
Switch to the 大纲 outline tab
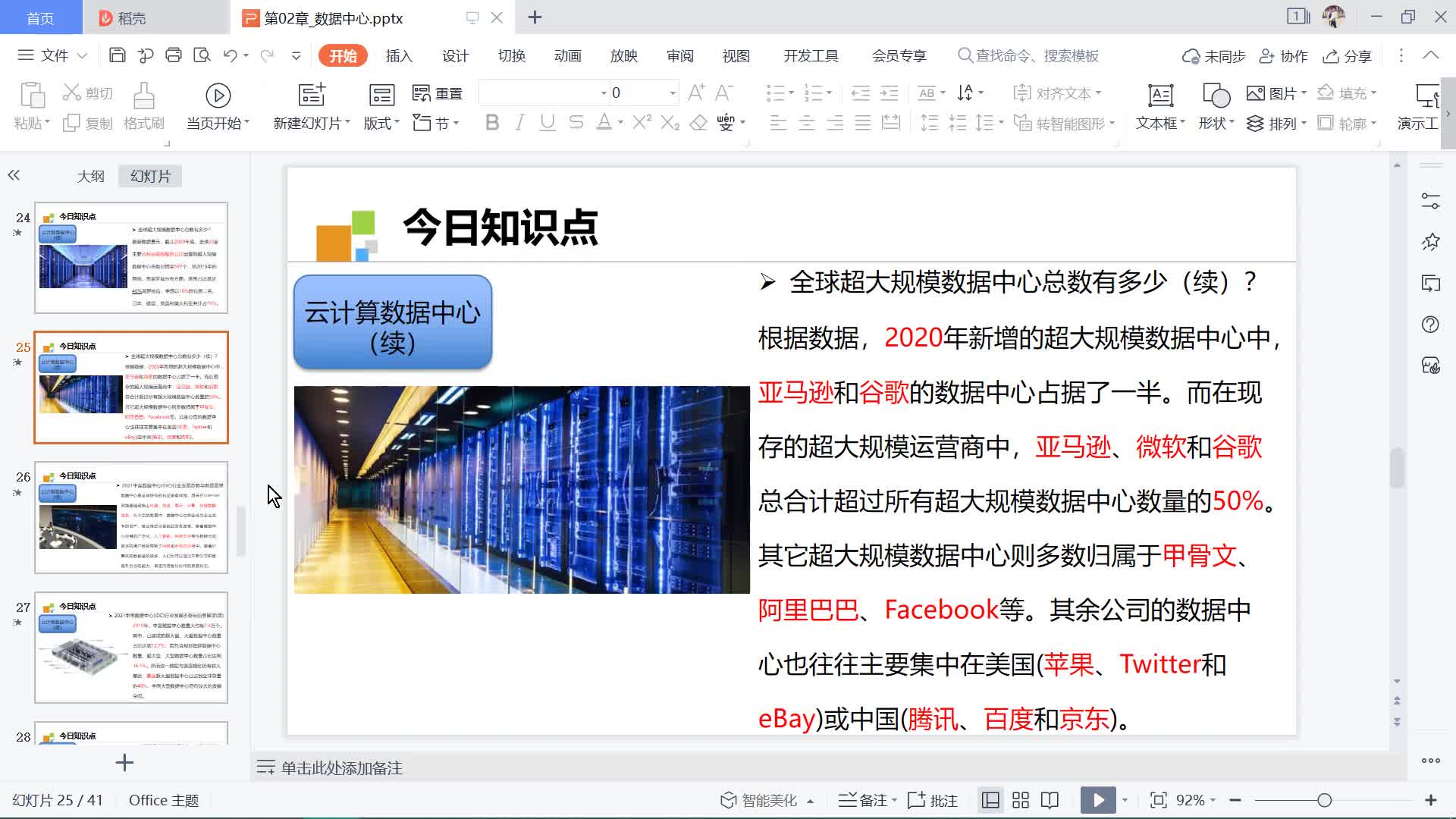pos(91,176)
